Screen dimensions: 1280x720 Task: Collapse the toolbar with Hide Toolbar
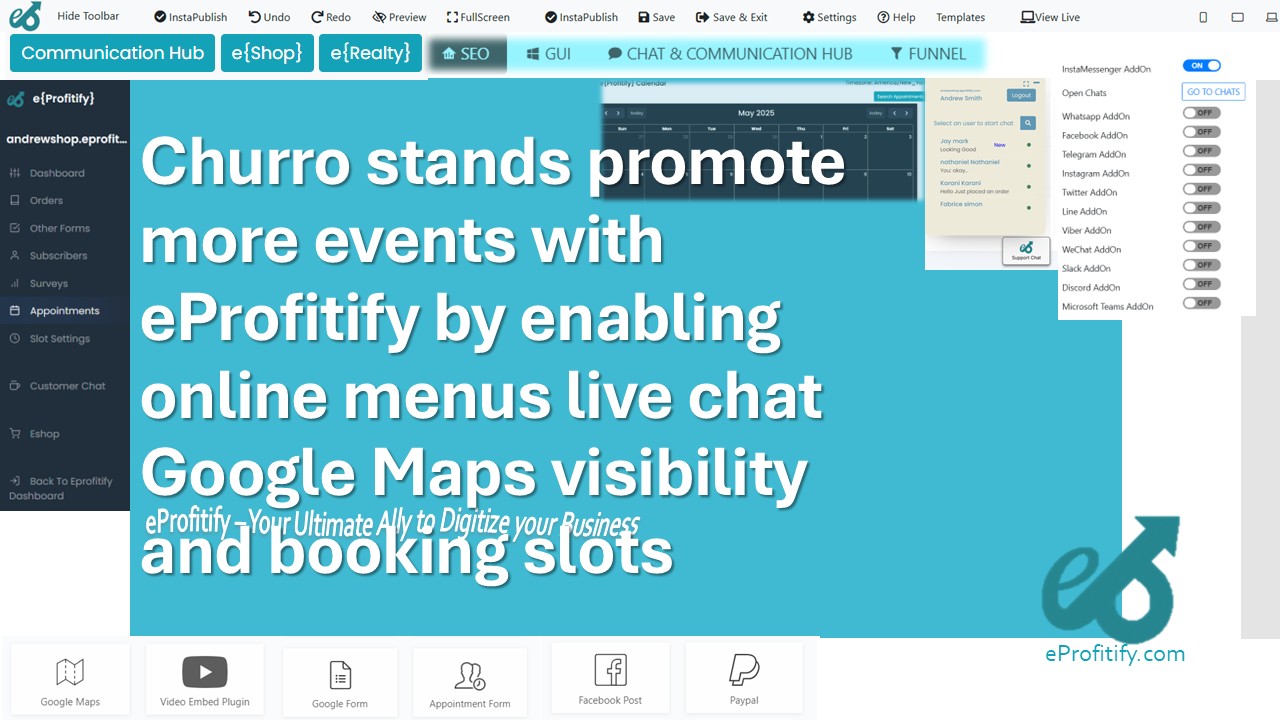[88, 16]
